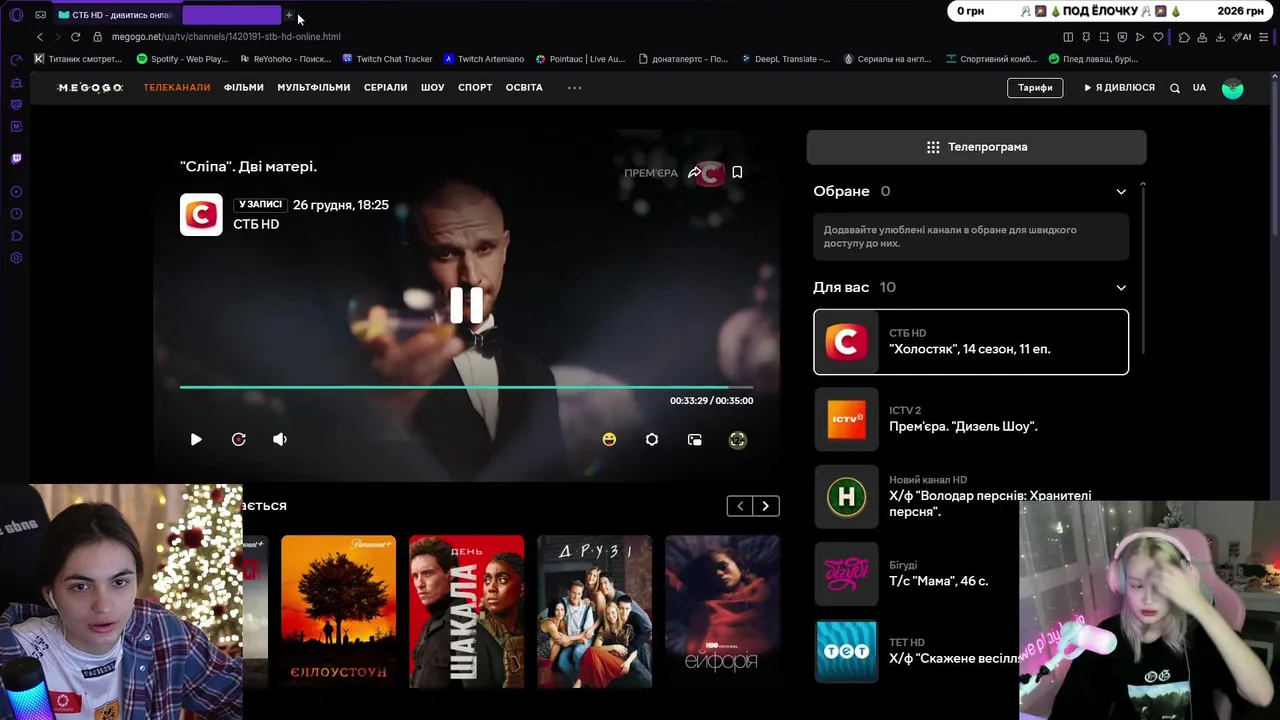Viewport: 1280px width, 720px height.
Task: Open the ТЕЛЕКАНАЛИ menu item
Action: click(x=176, y=87)
